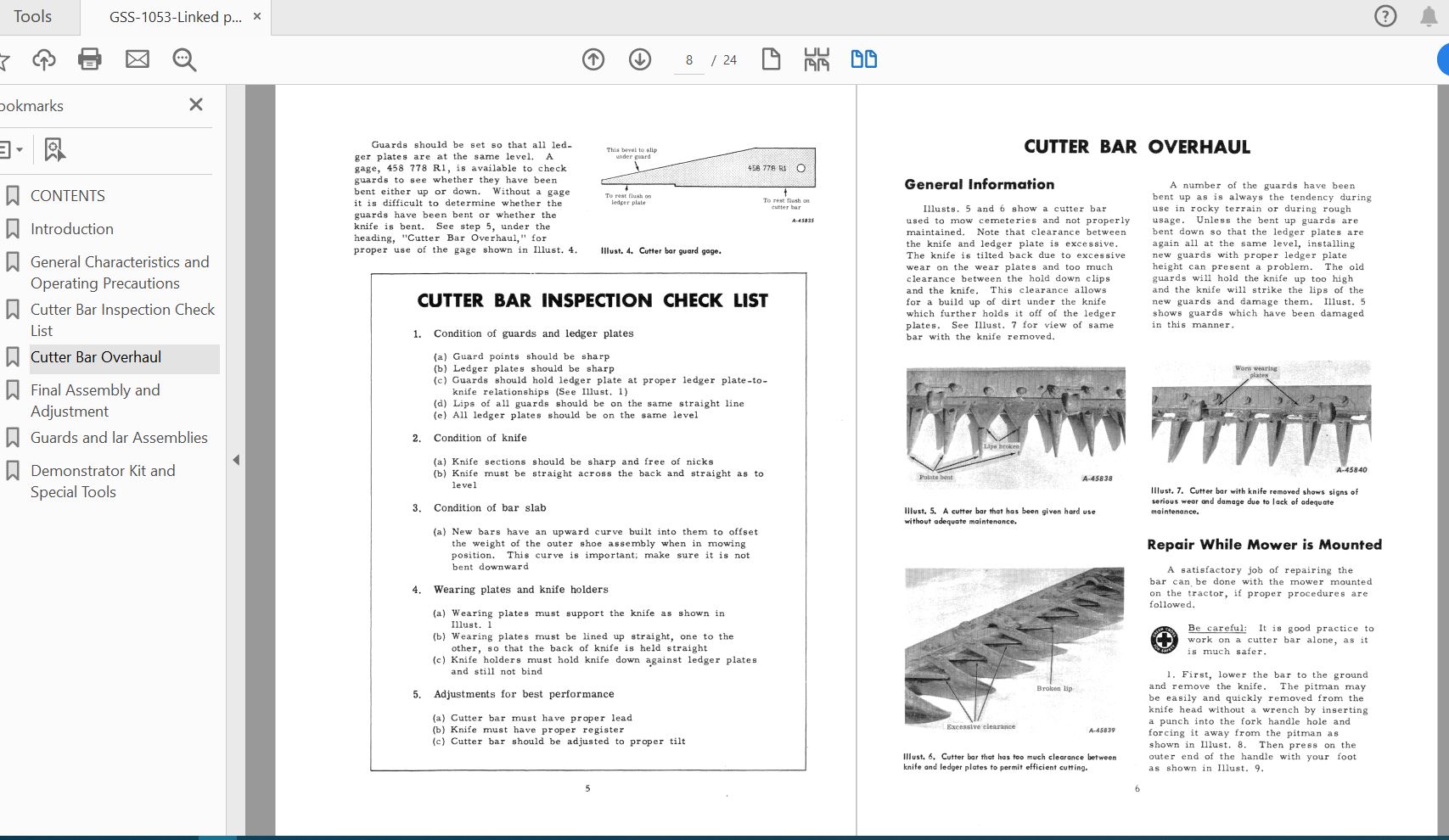Click the page number input field

[689, 60]
